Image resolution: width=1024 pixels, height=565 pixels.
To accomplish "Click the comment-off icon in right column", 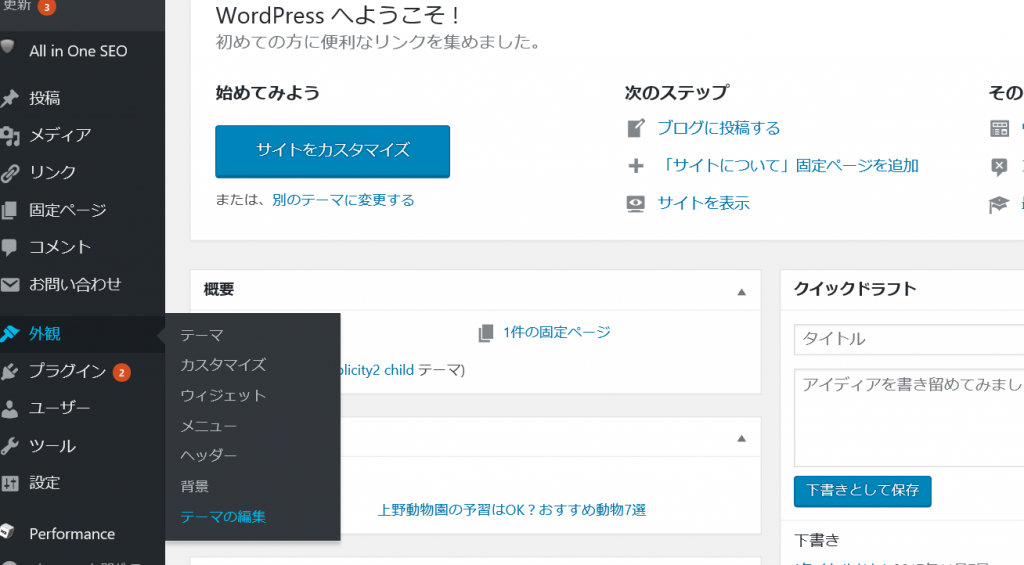I will pyautogui.click(x=999, y=167).
